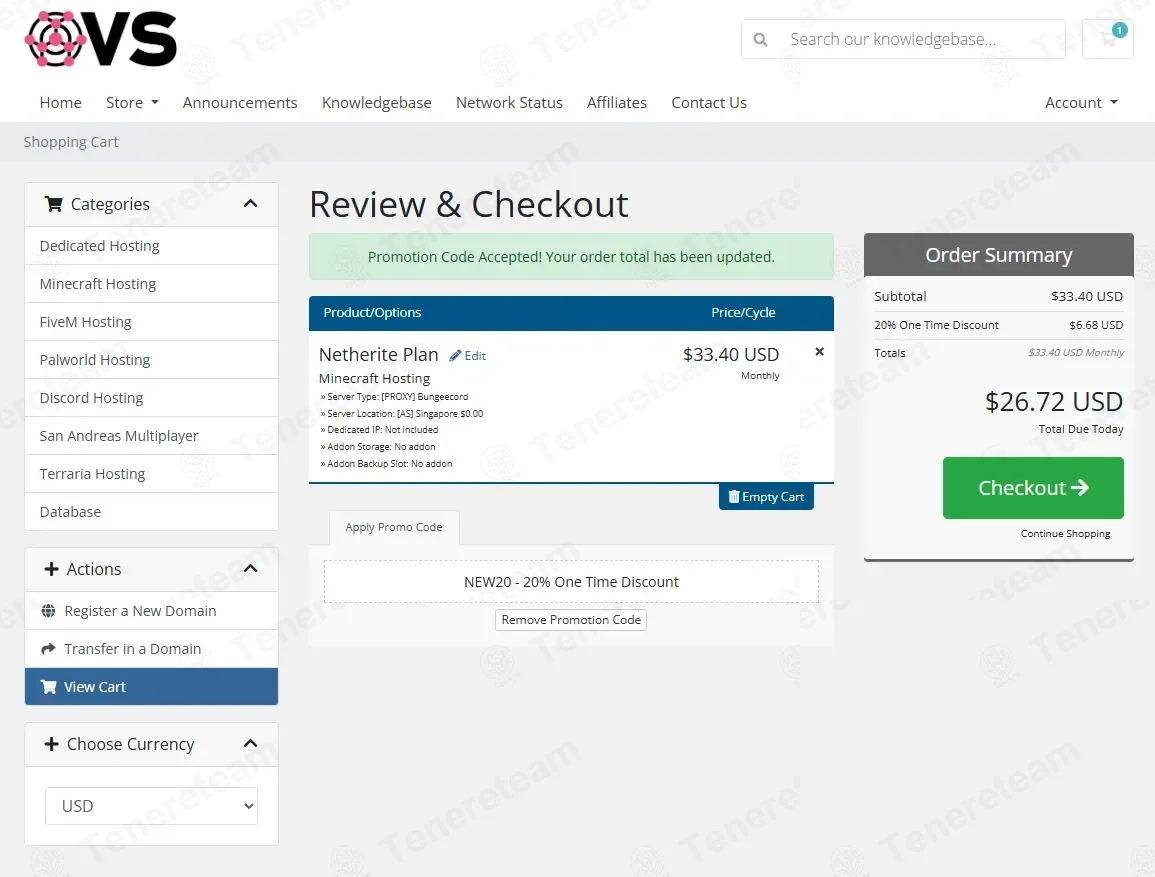Collapse the Choose Currency panel chevron
The image size is (1155, 877).
coord(250,744)
